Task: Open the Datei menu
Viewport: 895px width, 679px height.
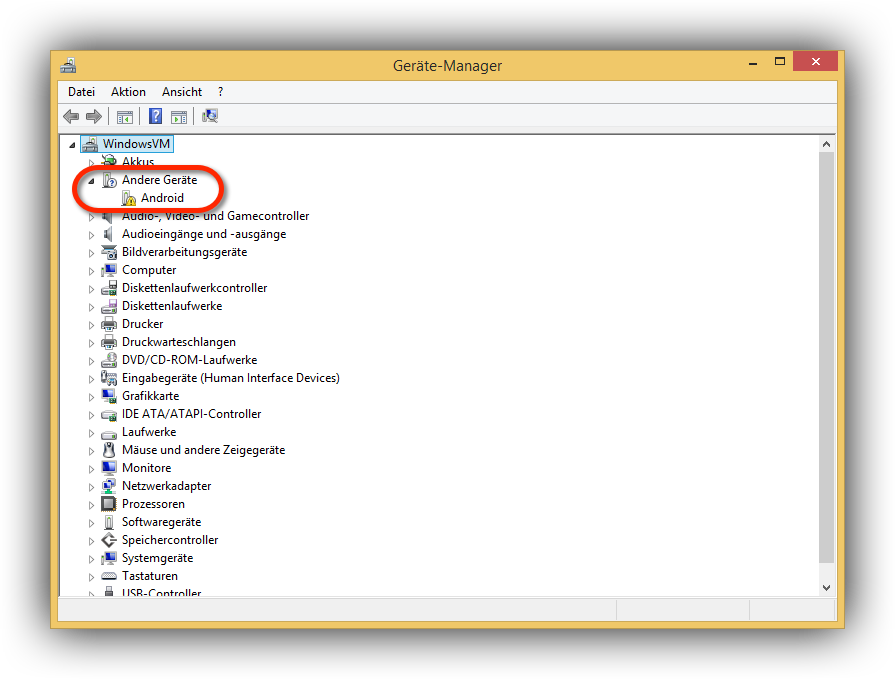Action: tap(81, 92)
